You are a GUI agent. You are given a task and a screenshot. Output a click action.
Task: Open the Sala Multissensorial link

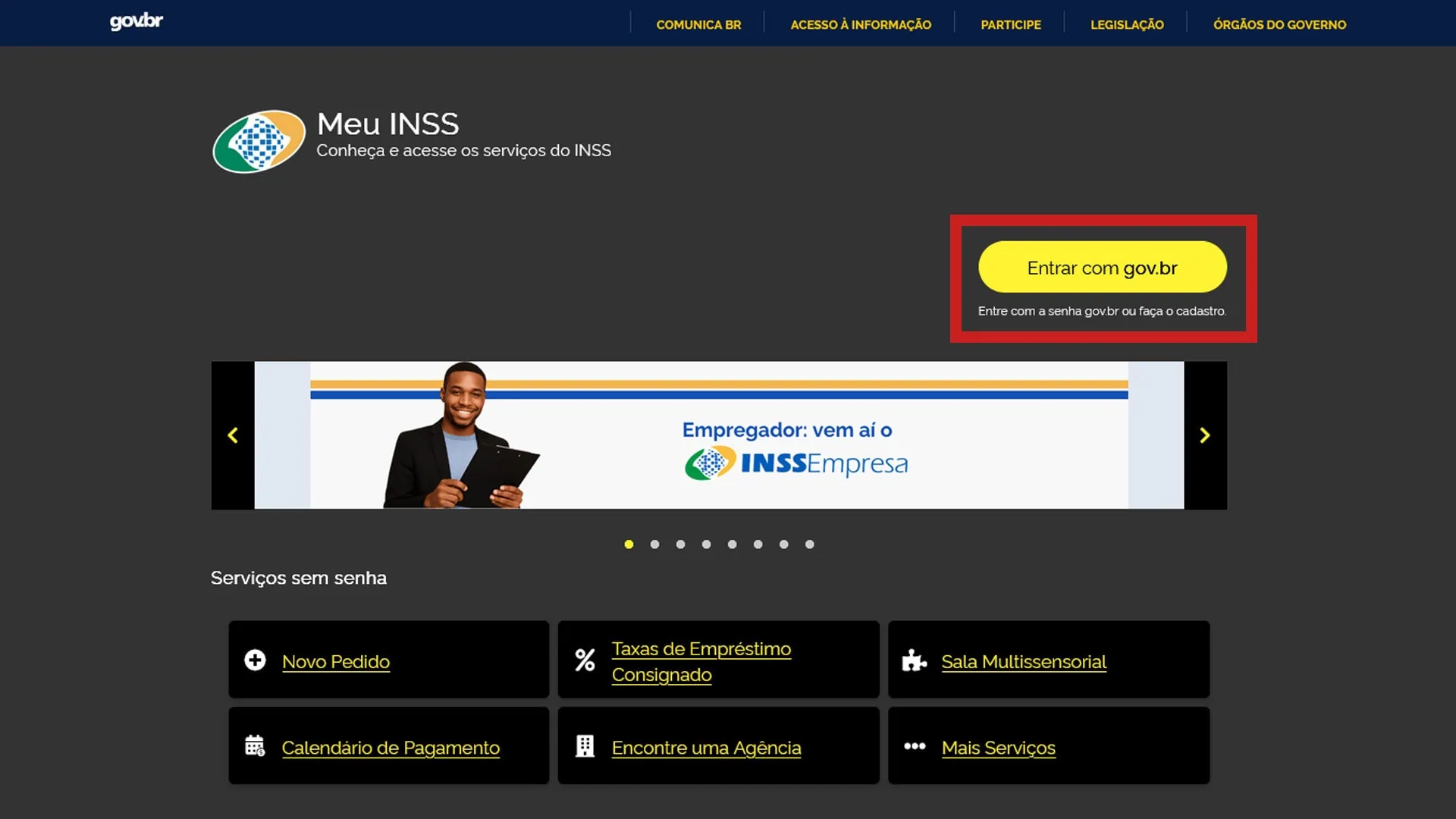click(1024, 661)
